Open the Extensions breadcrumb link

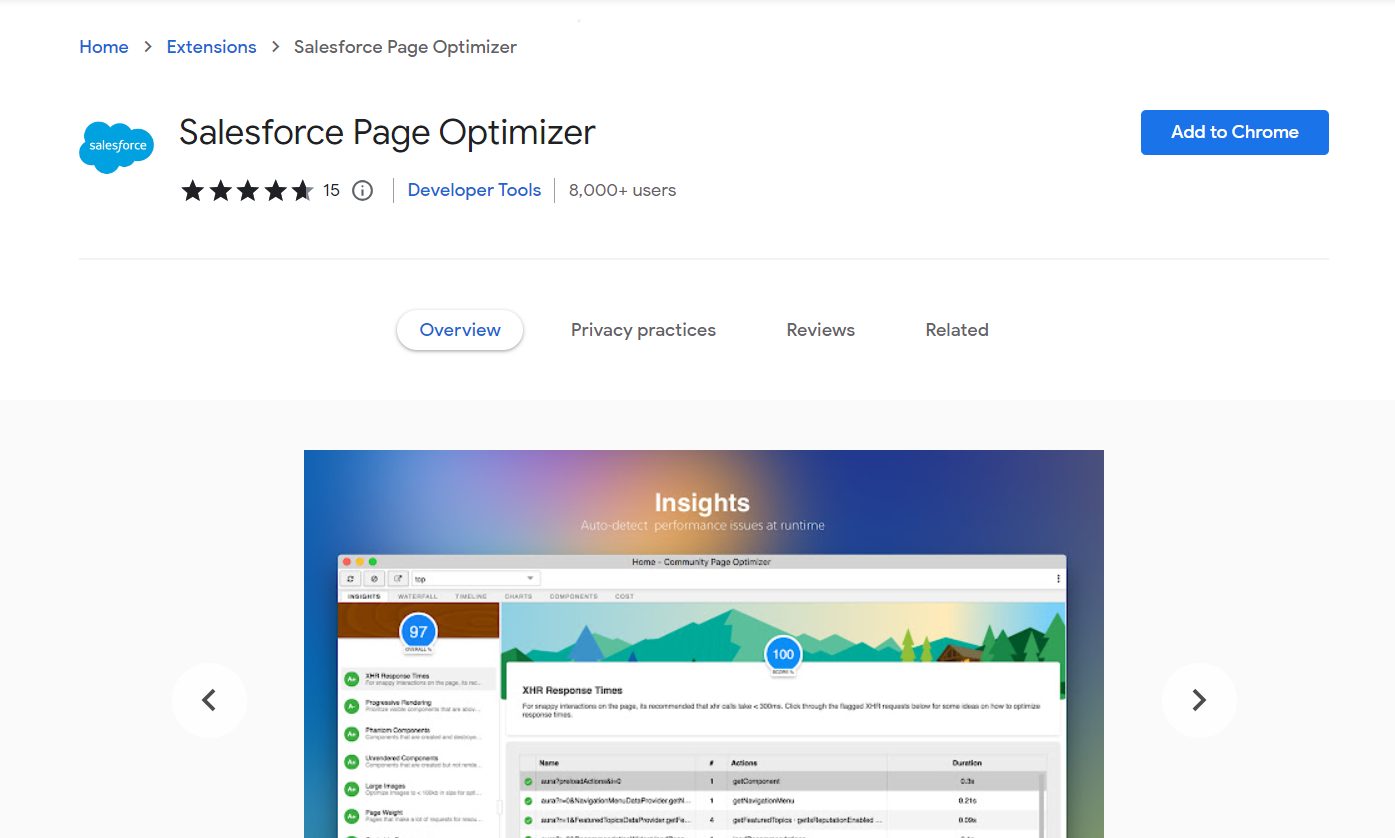click(x=211, y=46)
